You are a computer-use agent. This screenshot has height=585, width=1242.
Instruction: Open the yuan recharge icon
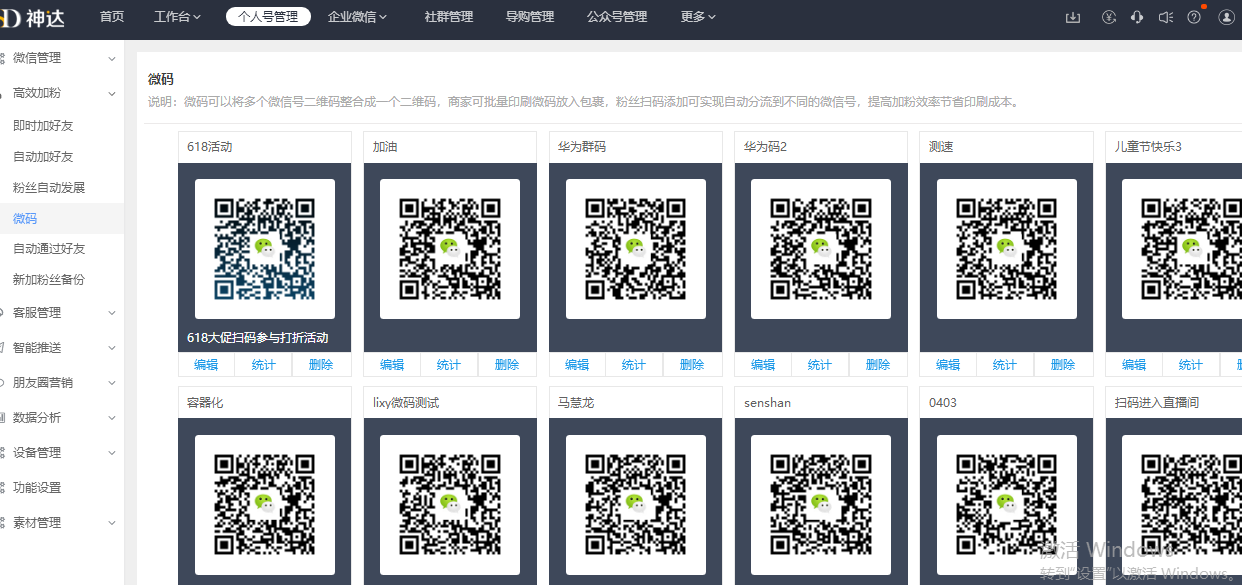click(x=1108, y=17)
